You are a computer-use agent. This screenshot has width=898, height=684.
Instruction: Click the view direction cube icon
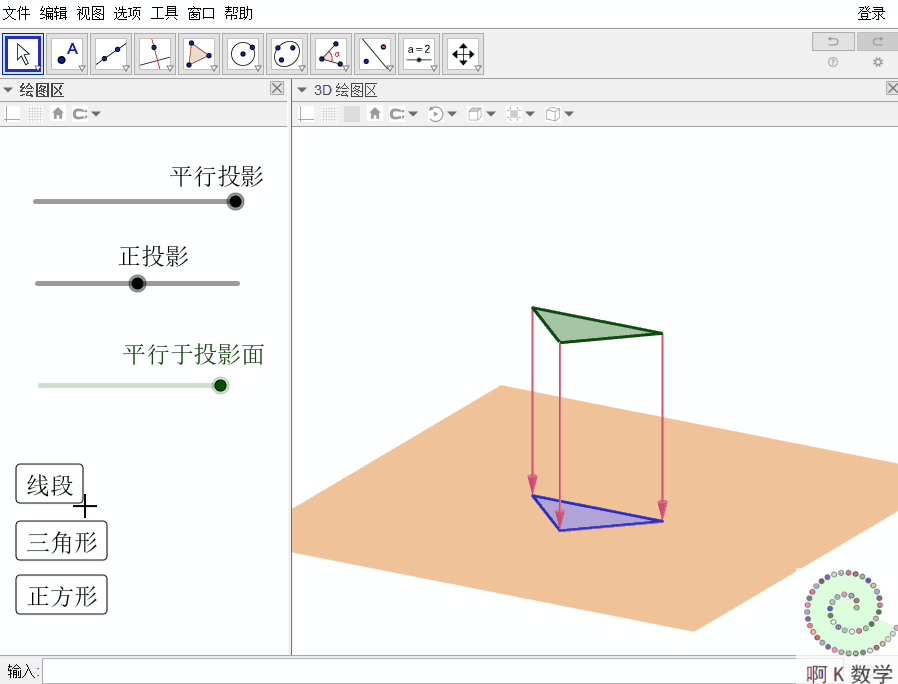(x=475, y=114)
